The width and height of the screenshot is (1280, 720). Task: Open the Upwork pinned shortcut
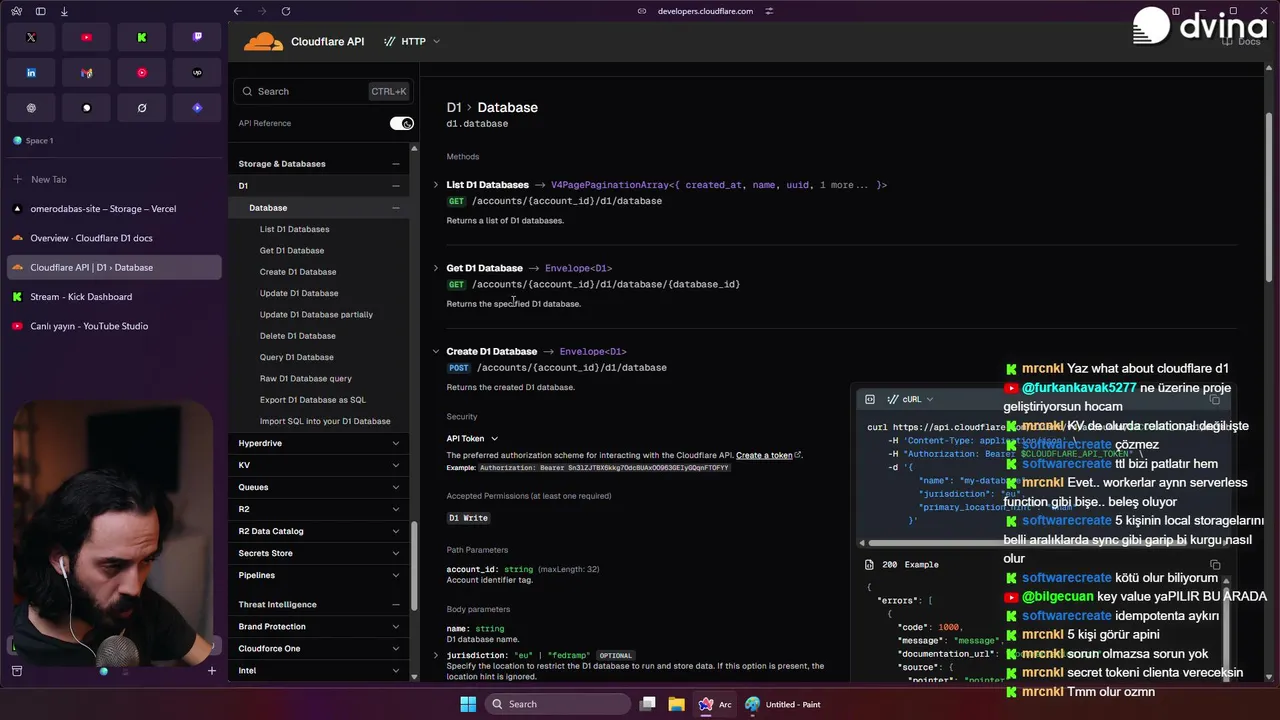click(197, 73)
